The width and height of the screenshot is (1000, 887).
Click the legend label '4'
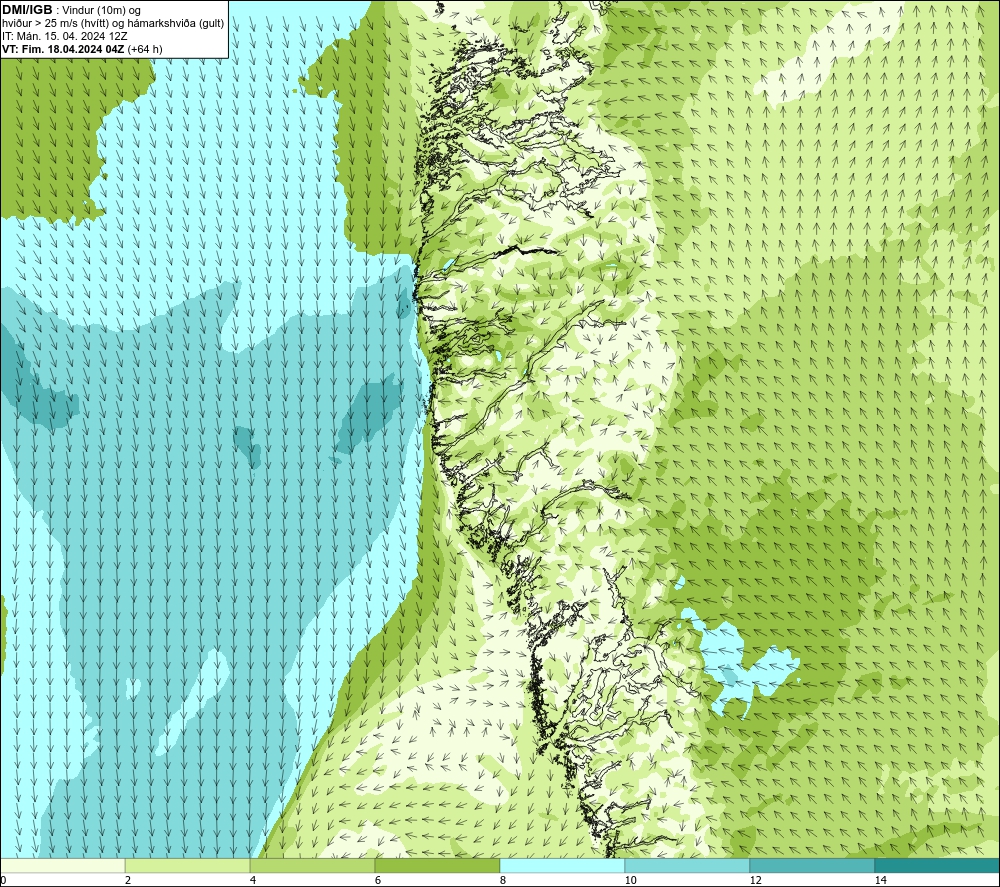coord(253,880)
